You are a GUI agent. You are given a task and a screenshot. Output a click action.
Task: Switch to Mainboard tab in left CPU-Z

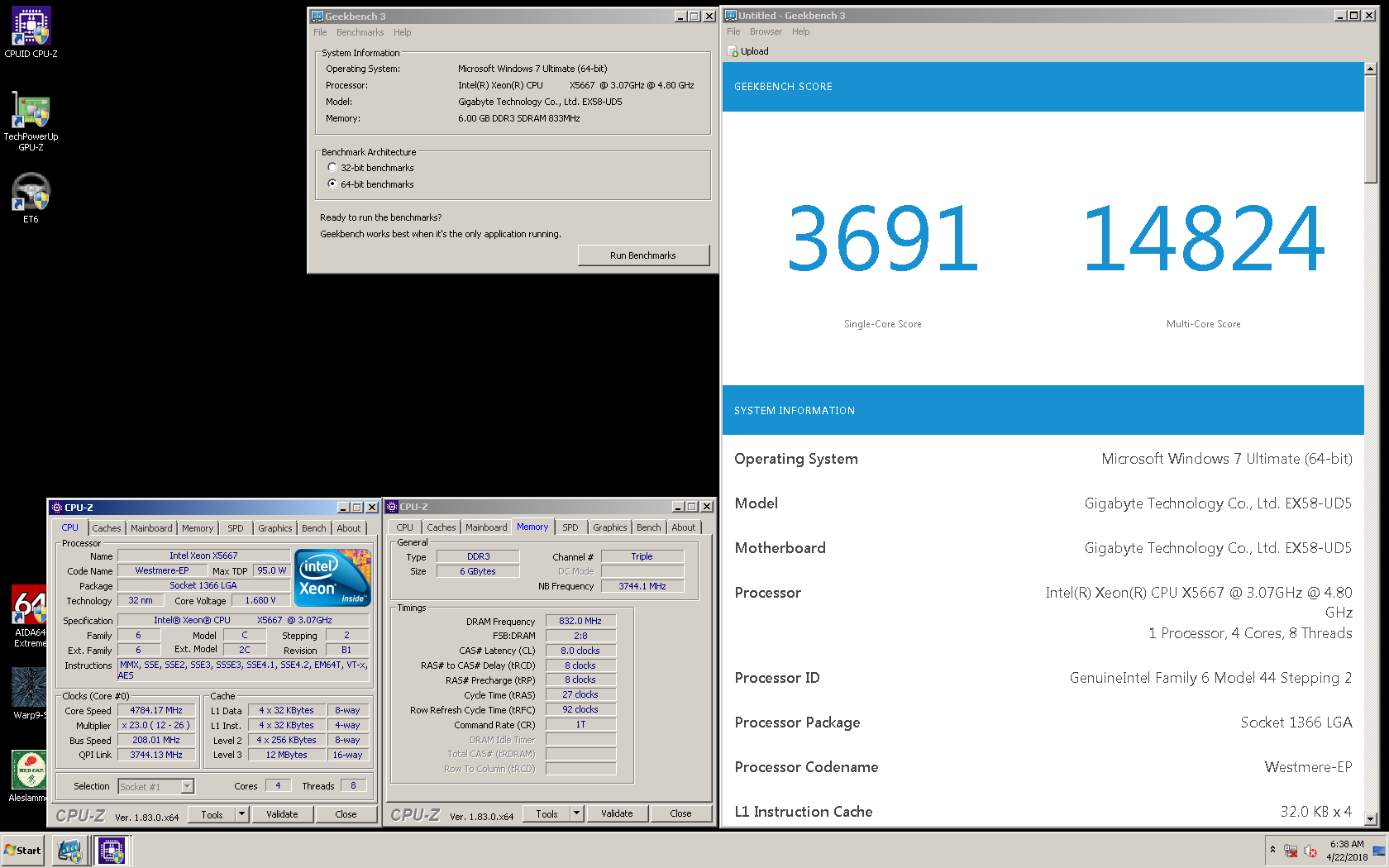point(151,528)
